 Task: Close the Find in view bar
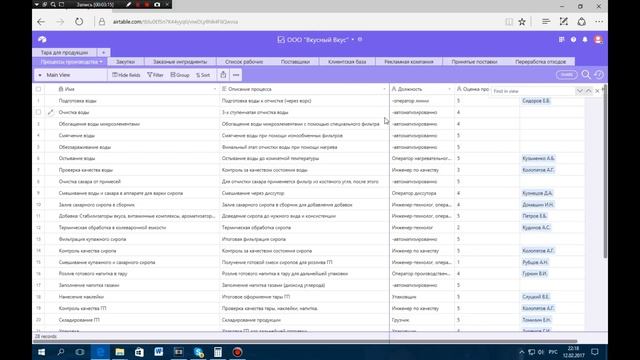598,91
